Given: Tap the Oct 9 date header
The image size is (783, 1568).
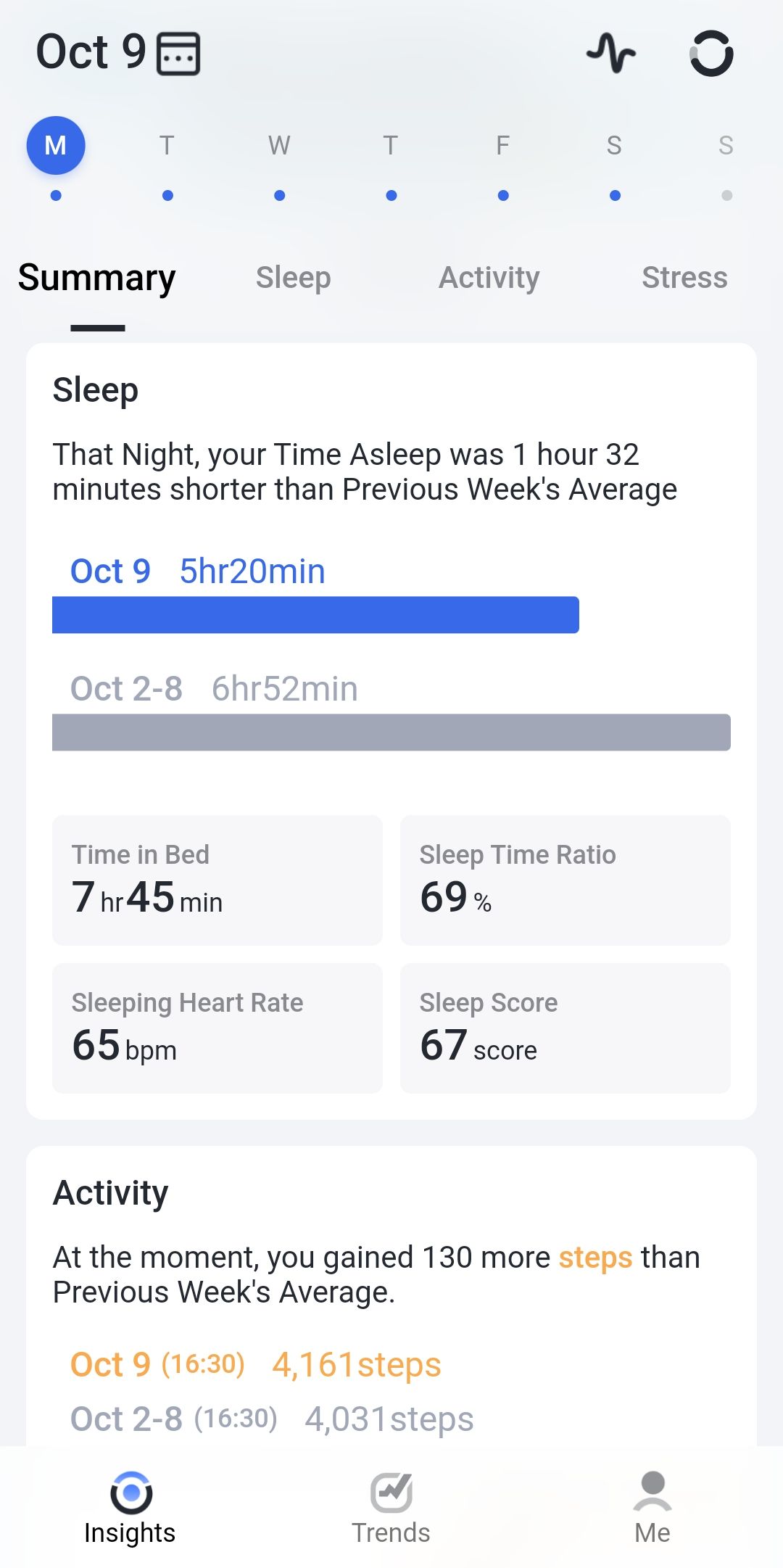Looking at the screenshot, I should 91,52.
